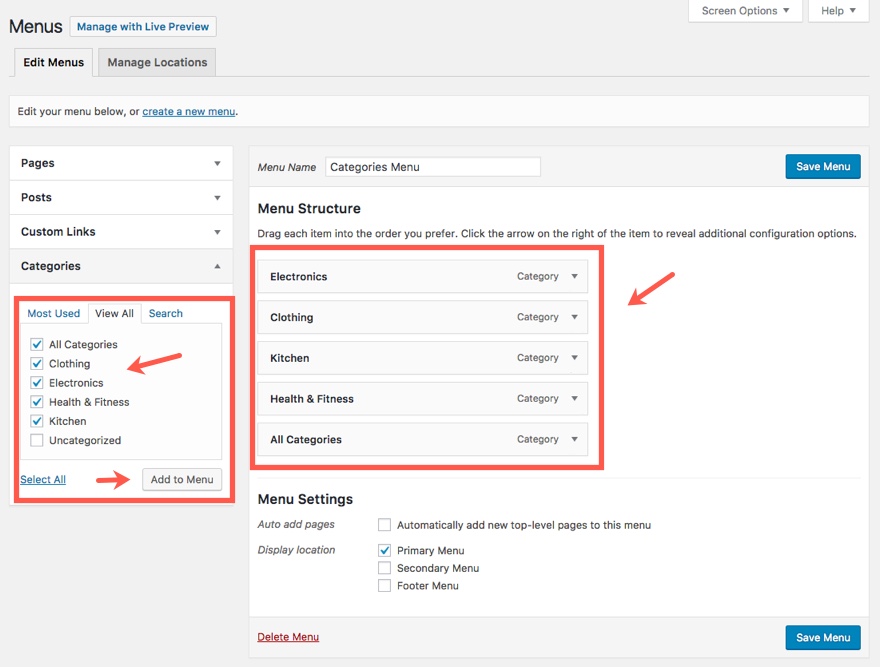
Task: Open Electronics menu item options arrow
Action: [574, 277]
